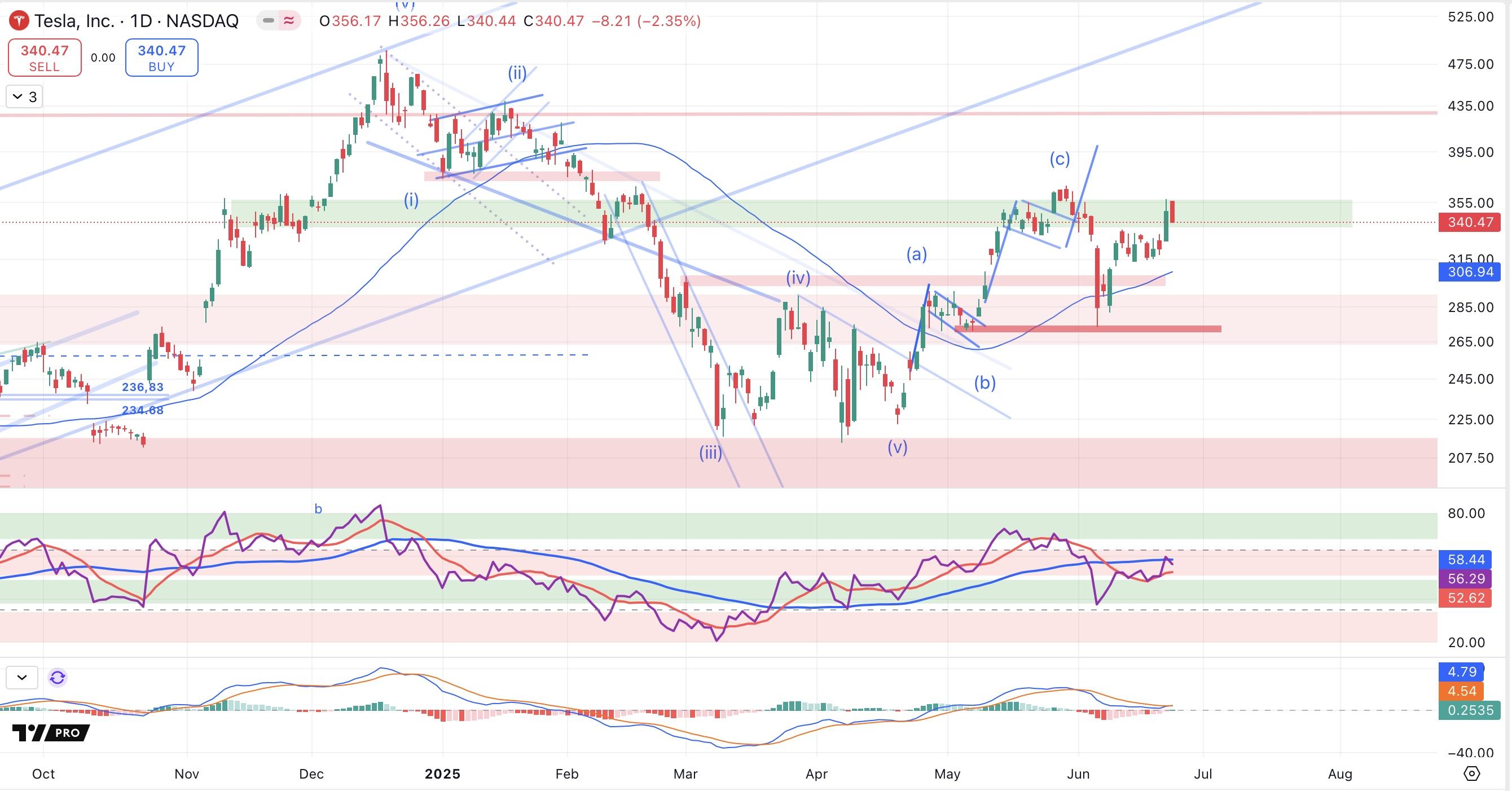Click Dec on the time axis
This screenshot has height=791, width=1512.
pyautogui.click(x=311, y=774)
